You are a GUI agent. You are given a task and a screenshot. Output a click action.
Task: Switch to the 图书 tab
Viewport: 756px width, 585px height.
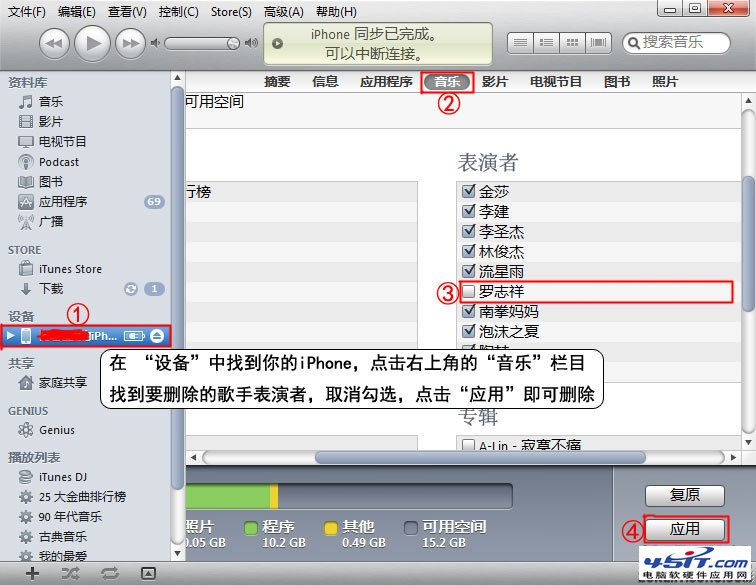click(617, 82)
